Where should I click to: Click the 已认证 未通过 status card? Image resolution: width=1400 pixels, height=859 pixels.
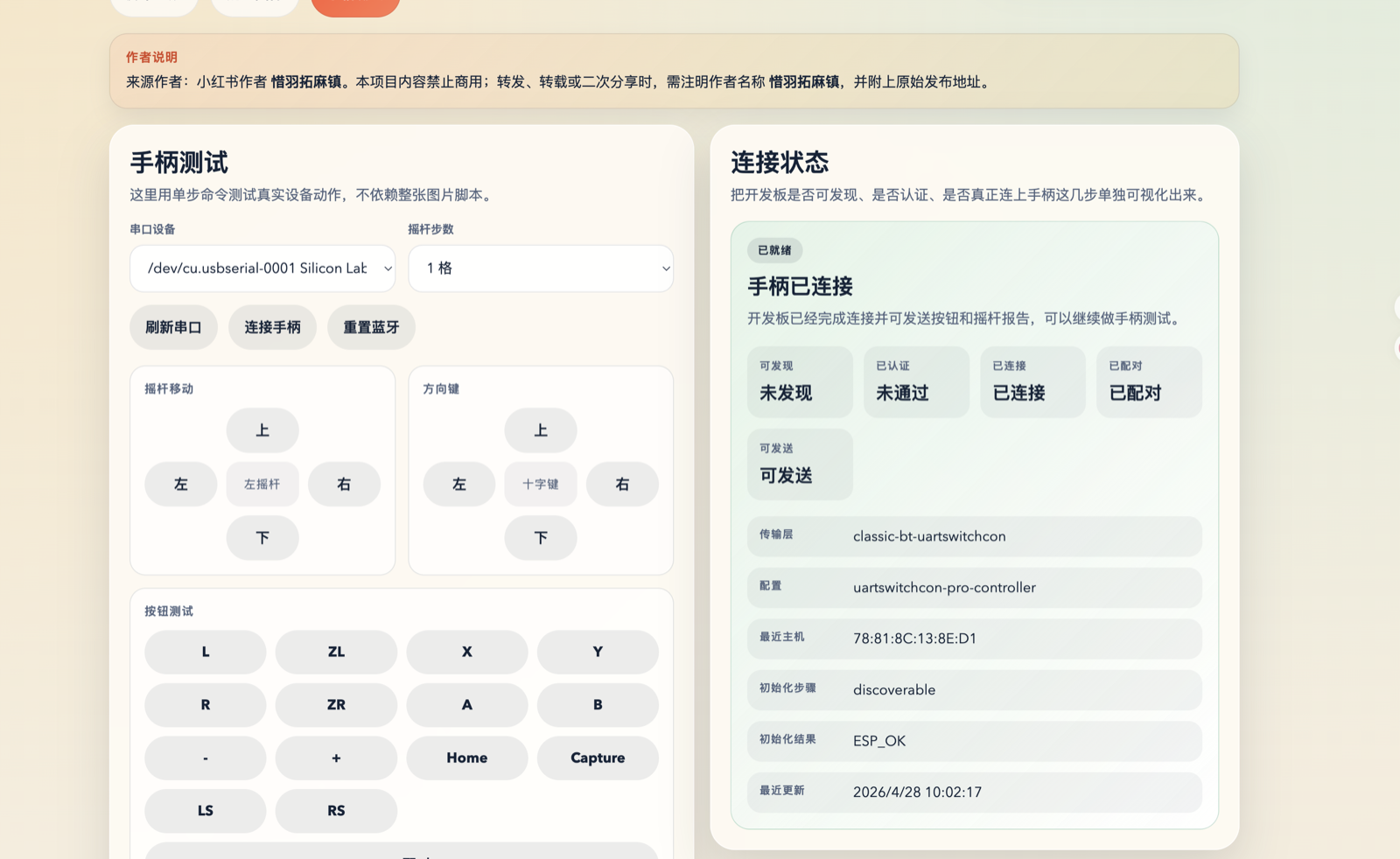[x=916, y=381]
